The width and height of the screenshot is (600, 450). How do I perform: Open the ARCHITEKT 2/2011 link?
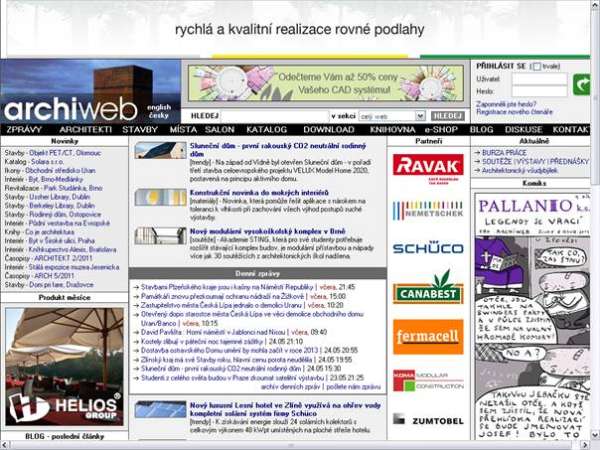click(x=63, y=258)
